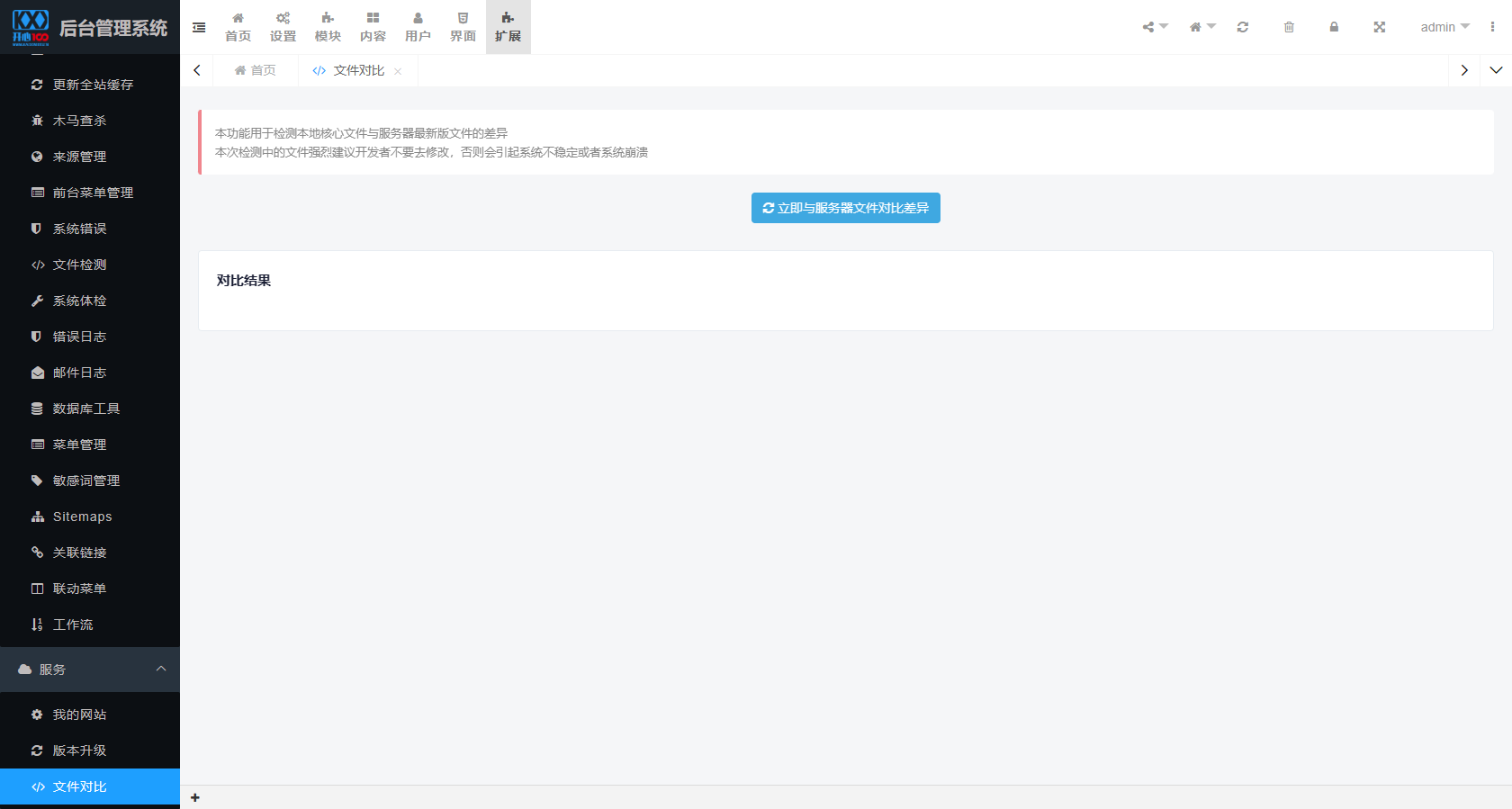Open 联动菜单 in sidebar
Viewport: 1512px width, 809px height.
(x=90, y=589)
